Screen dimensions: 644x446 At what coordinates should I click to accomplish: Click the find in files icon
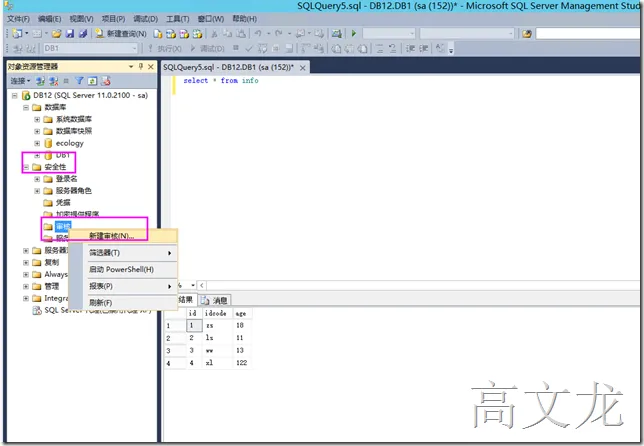coord(527,34)
